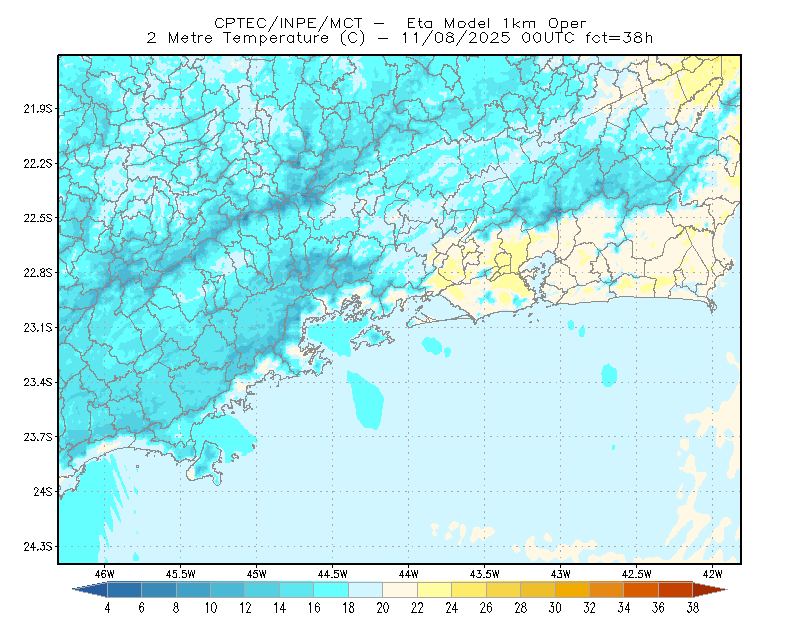Click the 24.3S latitude axis label
This screenshot has width=800, height=618.
[38, 547]
